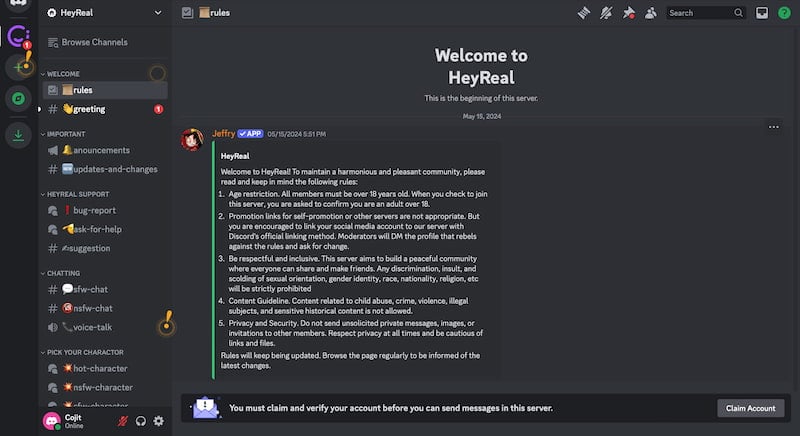Select the rules channel
This screenshot has height=436, width=800.
pos(105,90)
